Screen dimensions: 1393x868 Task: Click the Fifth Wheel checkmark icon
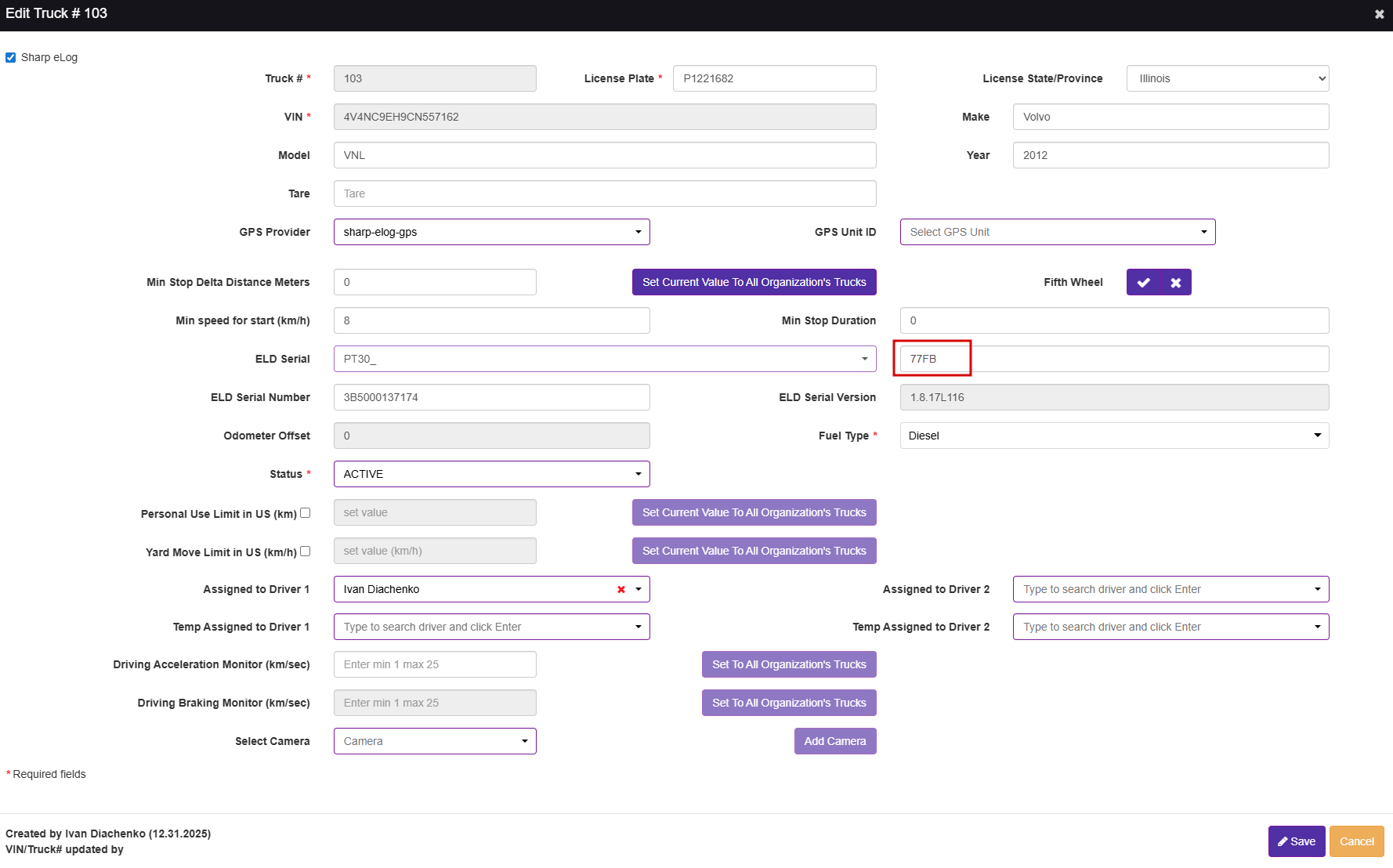[x=1143, y=283]
